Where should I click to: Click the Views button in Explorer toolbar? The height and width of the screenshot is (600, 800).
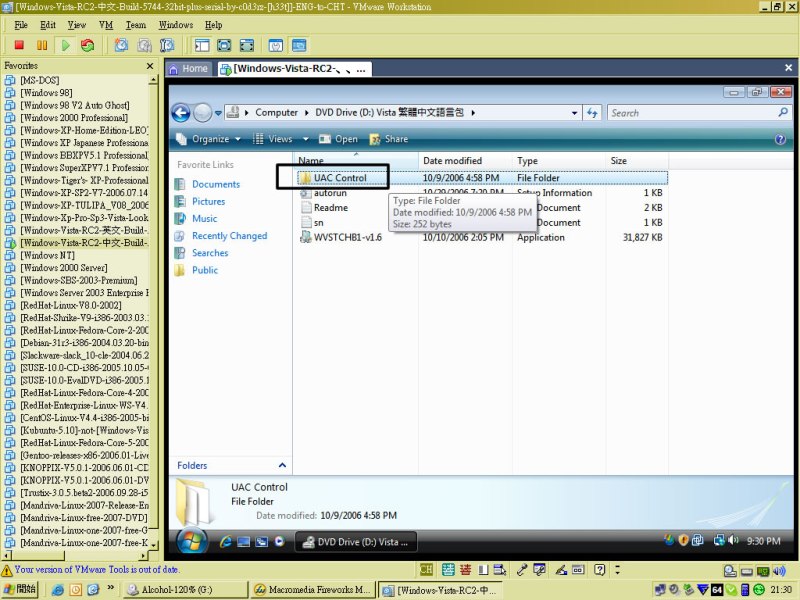pyautogui.click(x=273, y=139)
